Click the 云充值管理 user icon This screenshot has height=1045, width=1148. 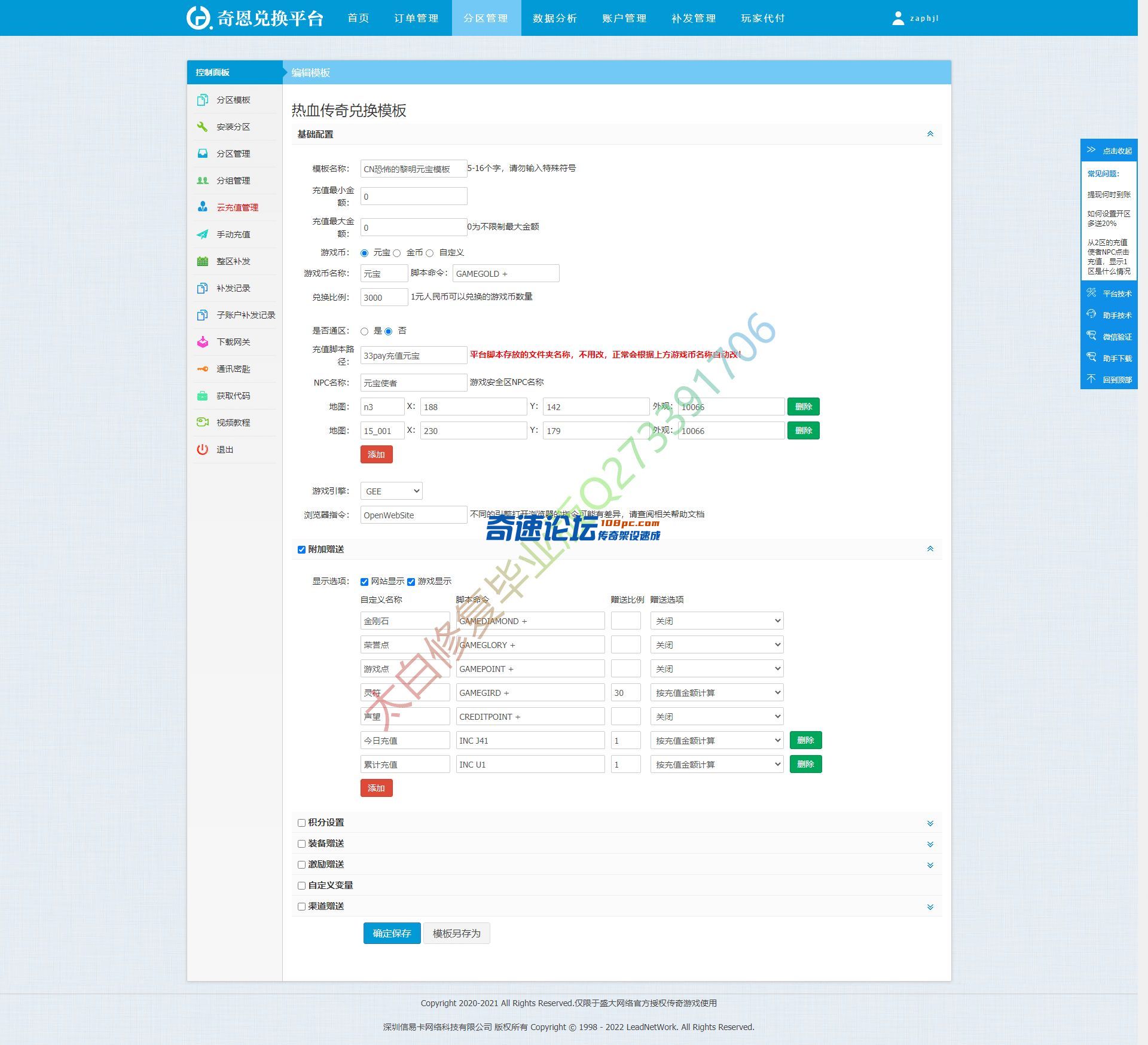(203, 207)
